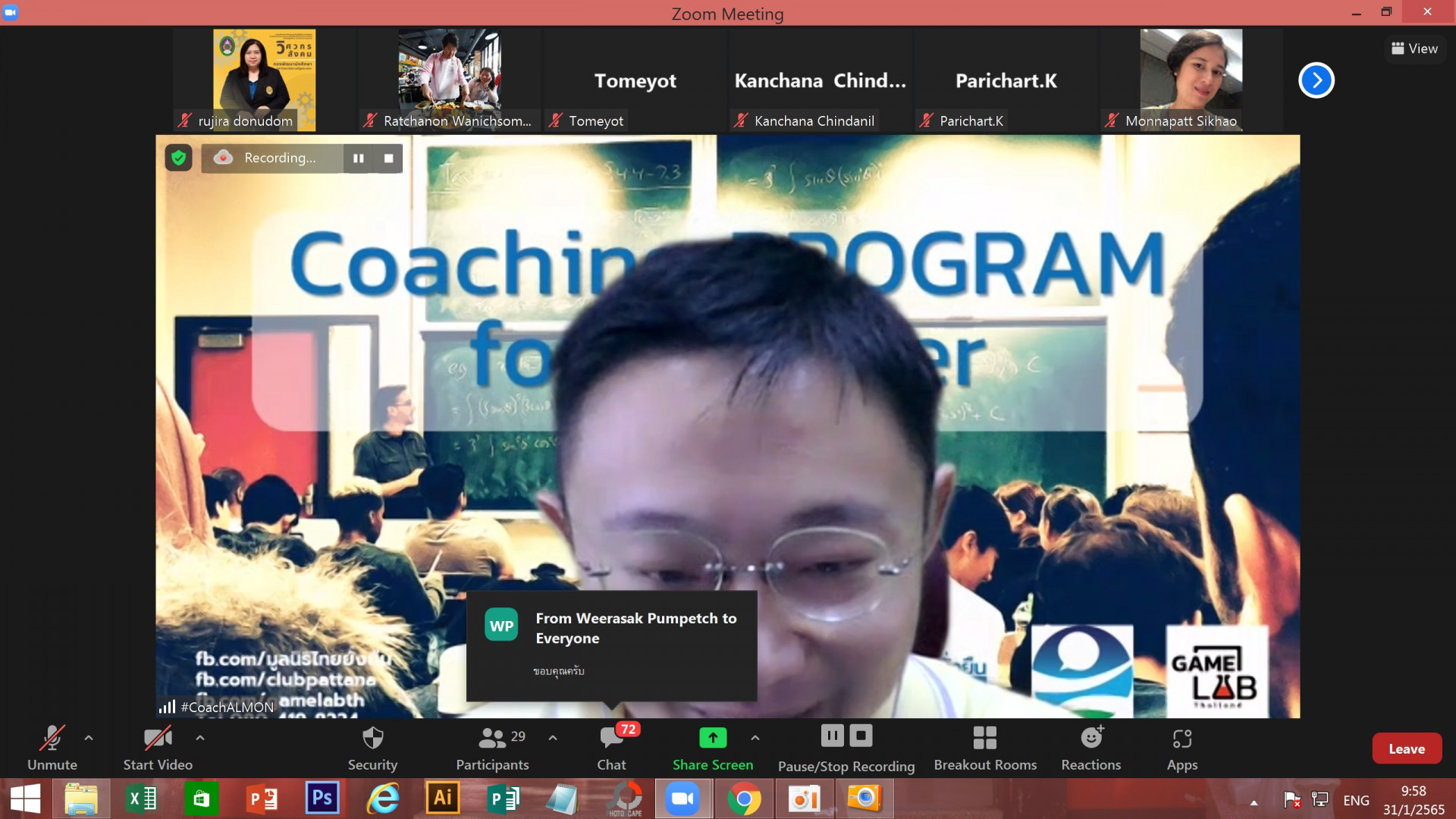The height and width of the screenshot is (819, 1456).
Task: Click the red Leave button
Action: tap(1407, 748)
